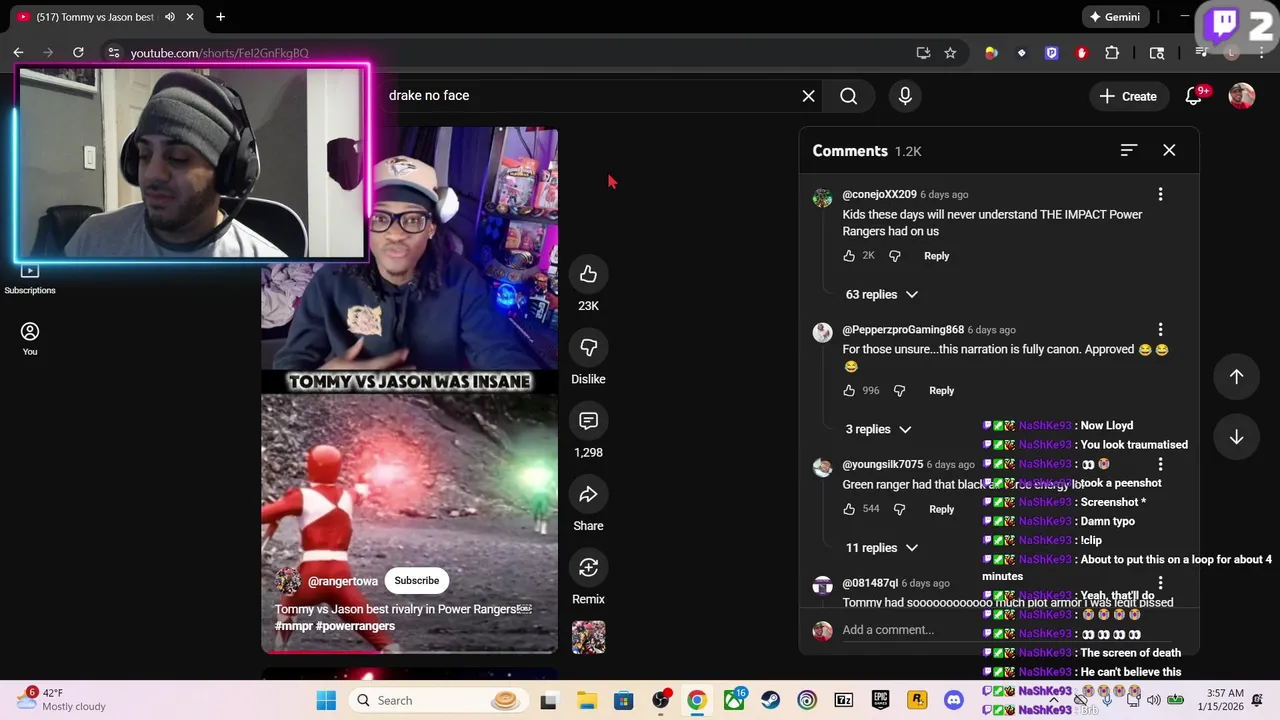
Task: Click the Create button
Action: pyautogui.click(x=1129, y=96)
